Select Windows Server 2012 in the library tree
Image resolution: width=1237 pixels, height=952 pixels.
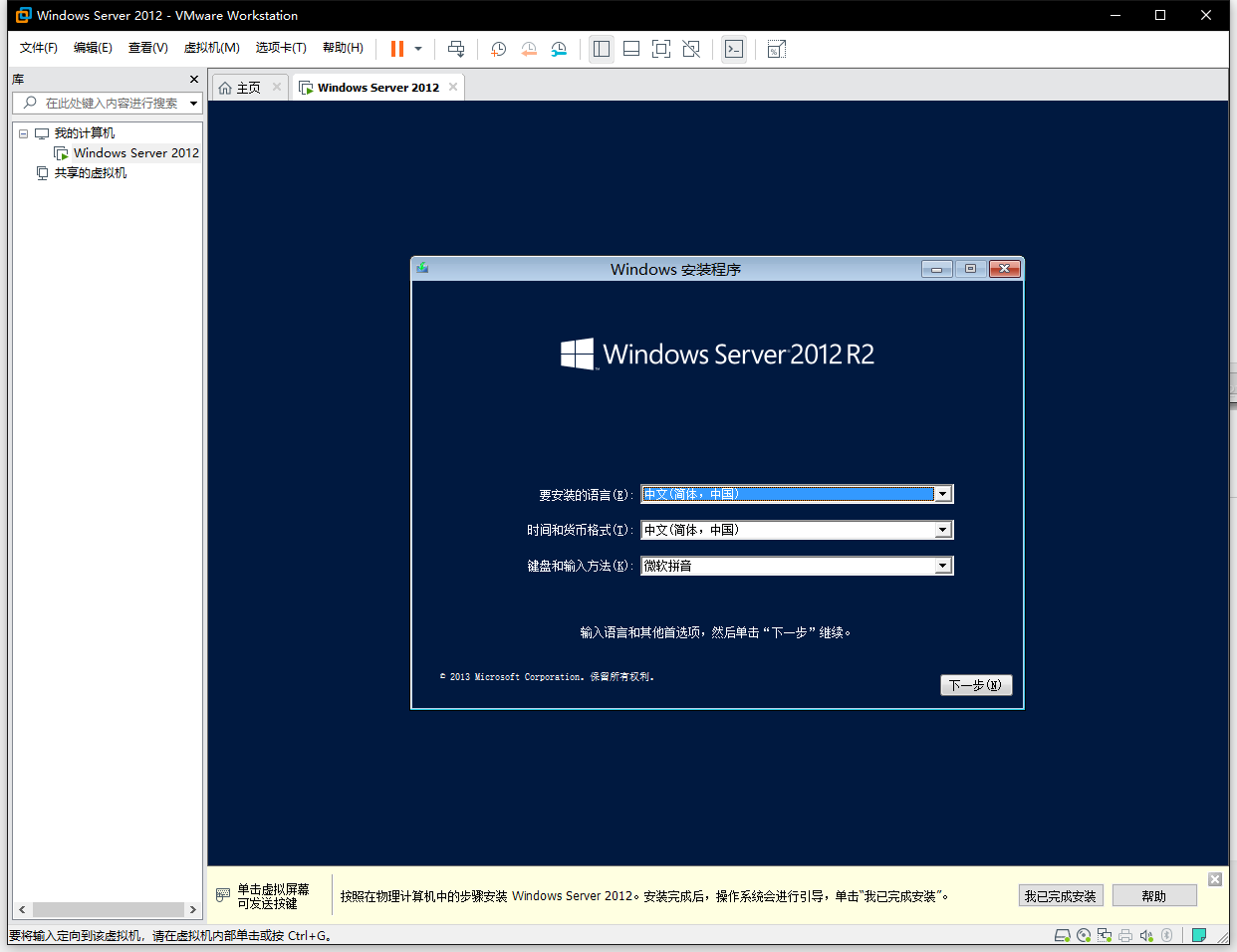(x=134, y=152)
